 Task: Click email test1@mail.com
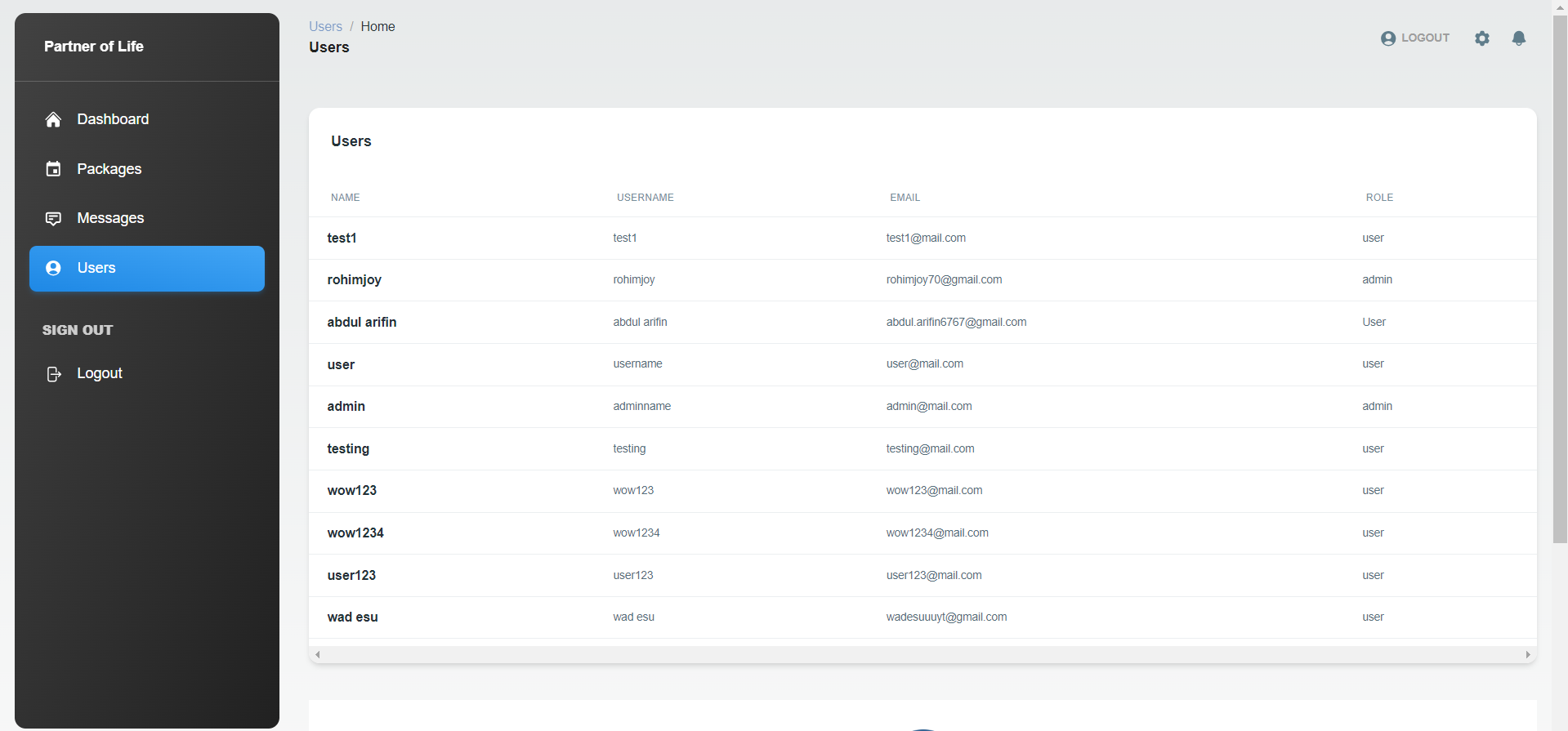926,238
